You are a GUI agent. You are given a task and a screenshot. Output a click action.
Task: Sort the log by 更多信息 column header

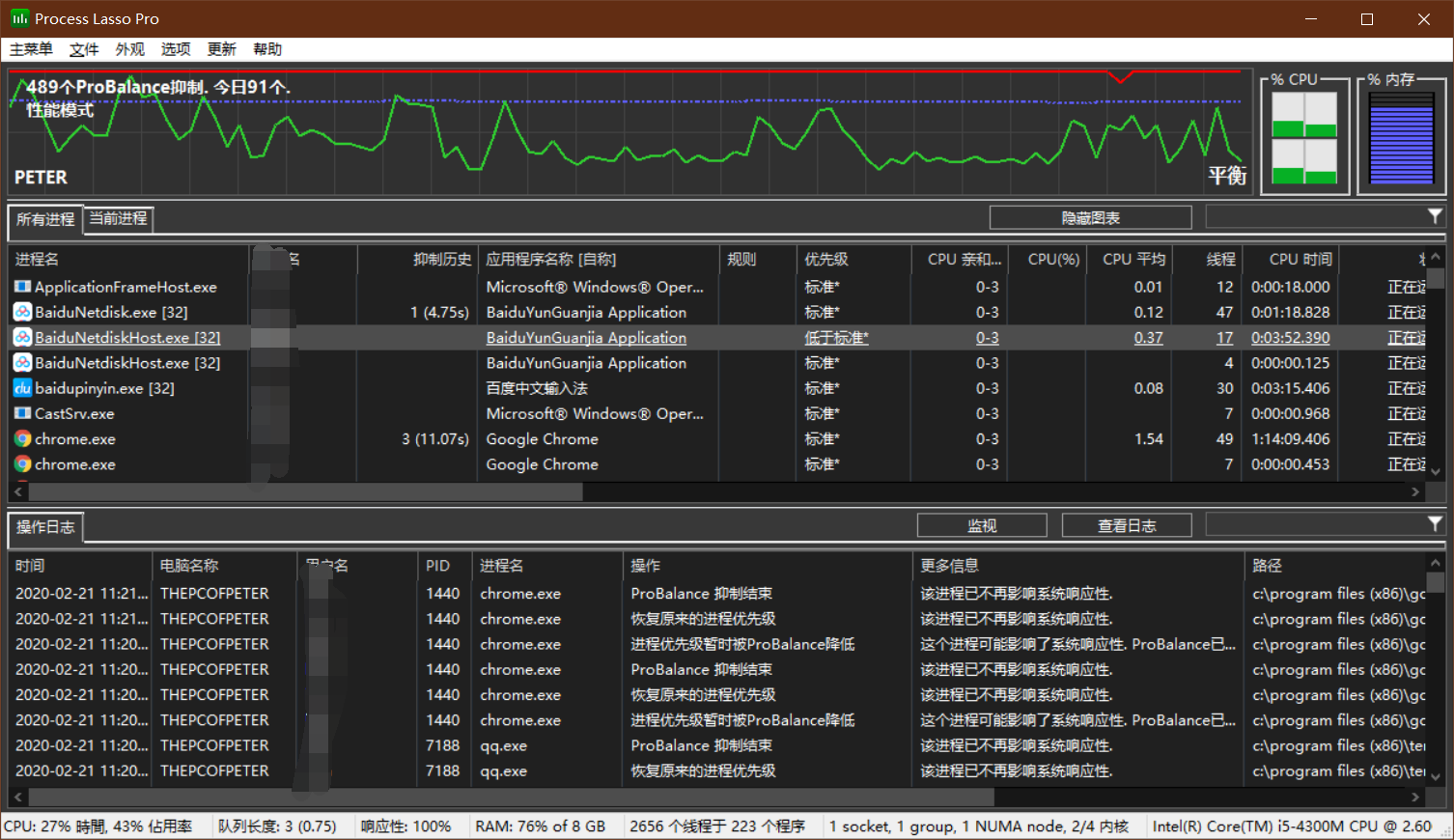tap(1078, 566)
